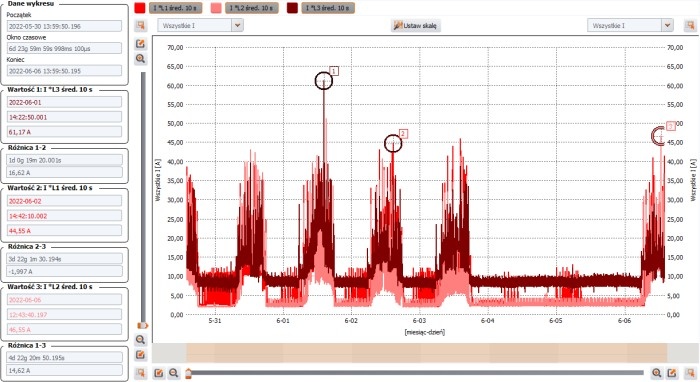The height and width of the screenshot is (382, 700).
Task: Click the vertical scale slider handle
Action: (143, 326)
